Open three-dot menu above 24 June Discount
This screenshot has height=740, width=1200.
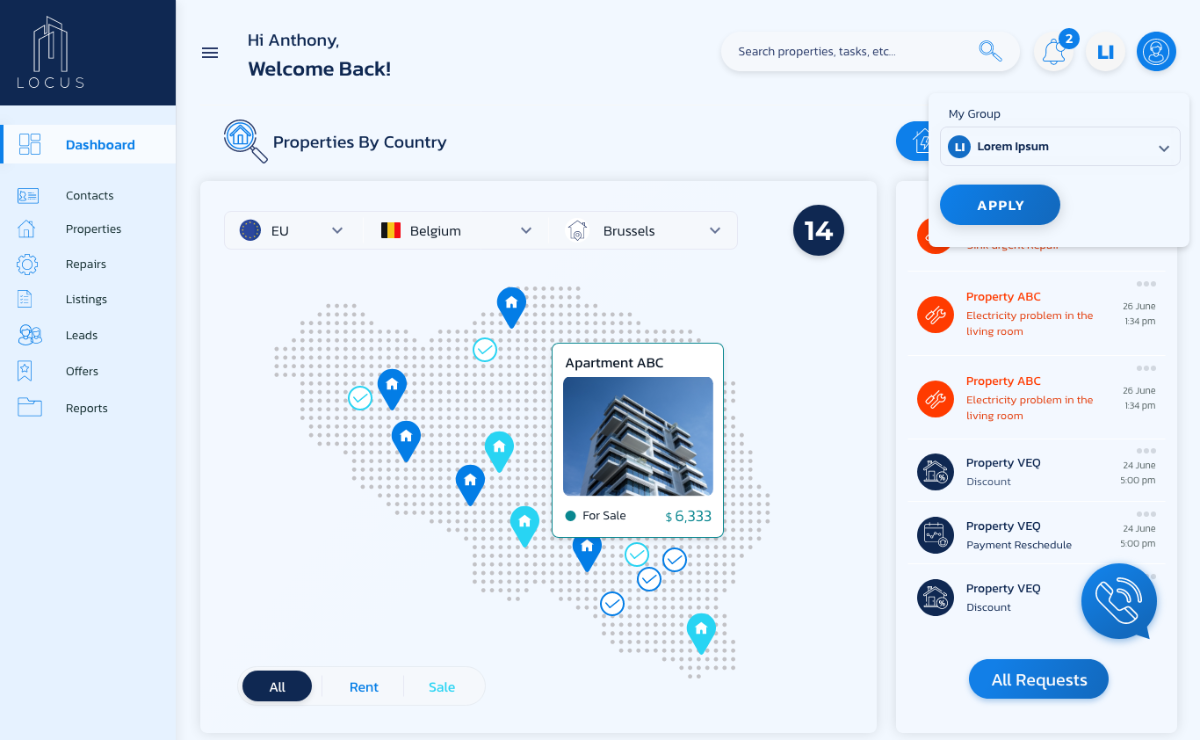pyautogui.click(x=1146, y=452)
